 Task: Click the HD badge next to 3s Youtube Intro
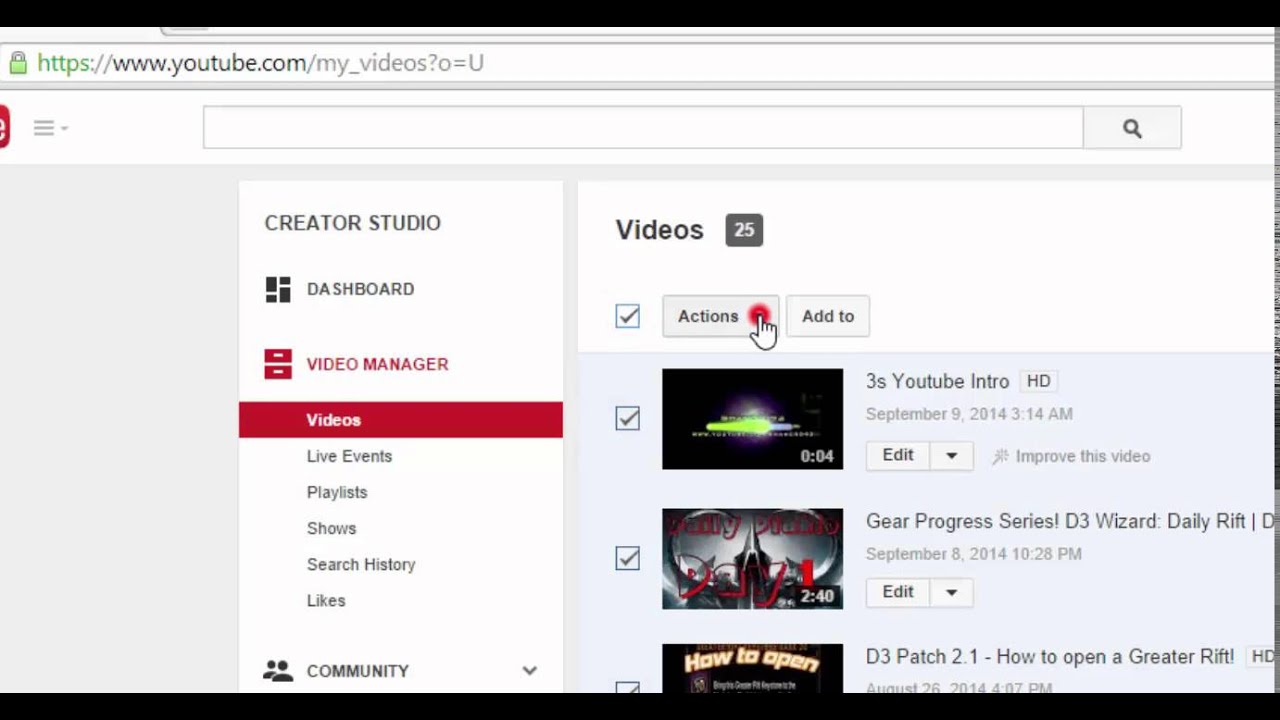click(1038, 381)
